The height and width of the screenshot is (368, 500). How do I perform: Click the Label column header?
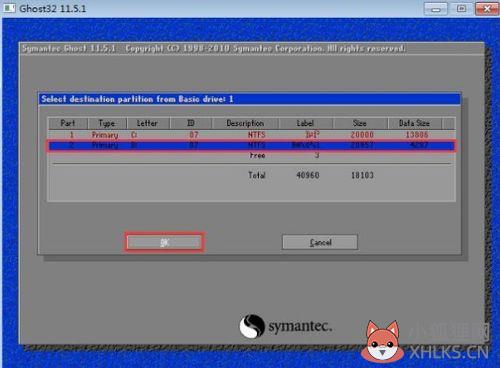306,123
